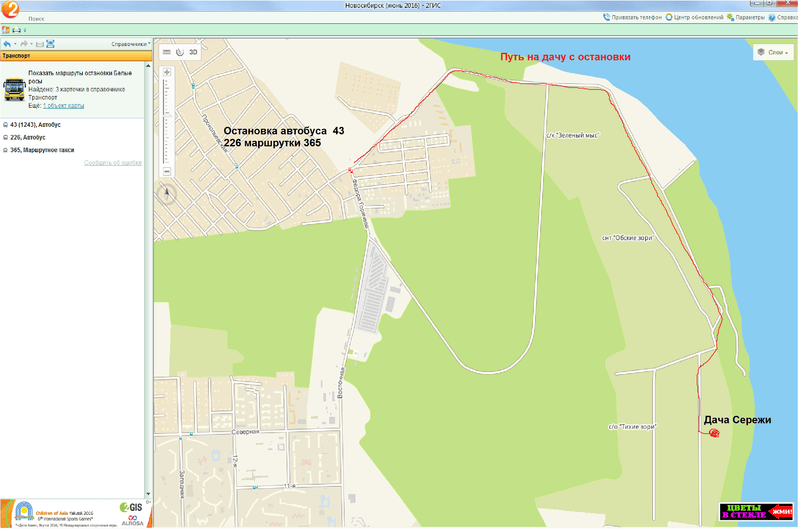Click the yellow bus picture
800x529 pixels.
tap(14, 89)
